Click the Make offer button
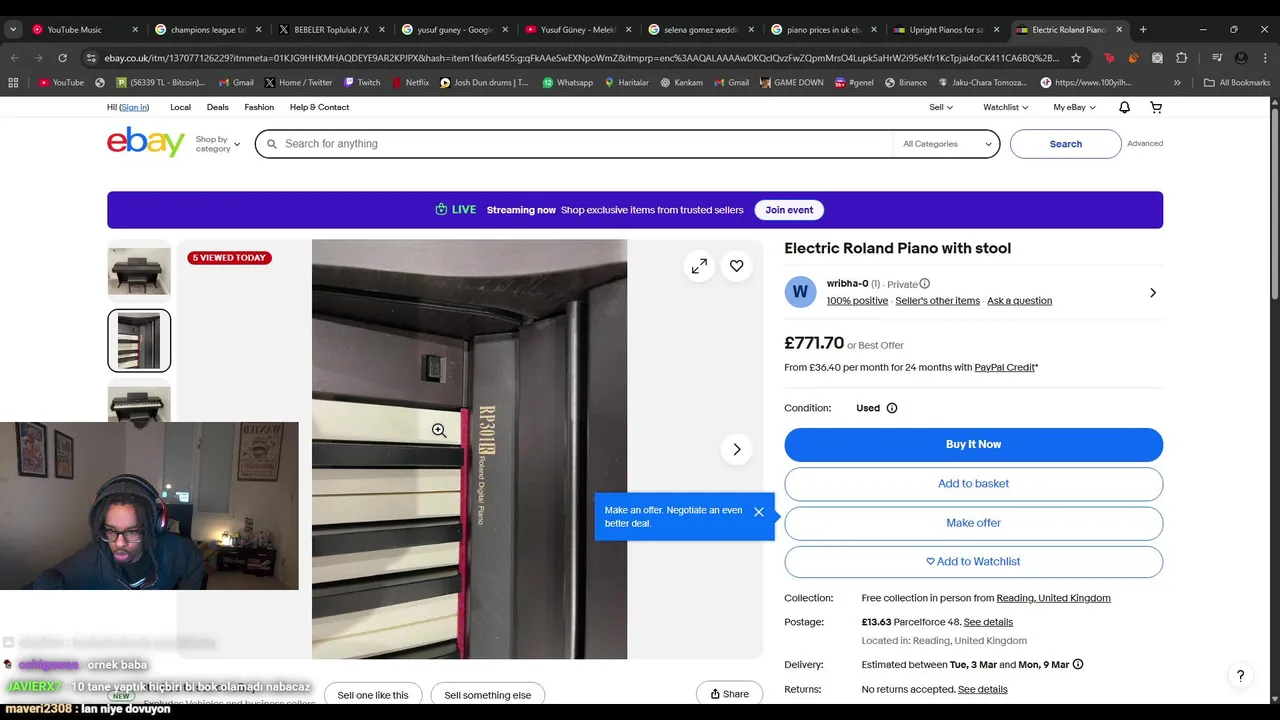Image resolution: width=1280 pixels, height=720 pixels. (973, 522)
